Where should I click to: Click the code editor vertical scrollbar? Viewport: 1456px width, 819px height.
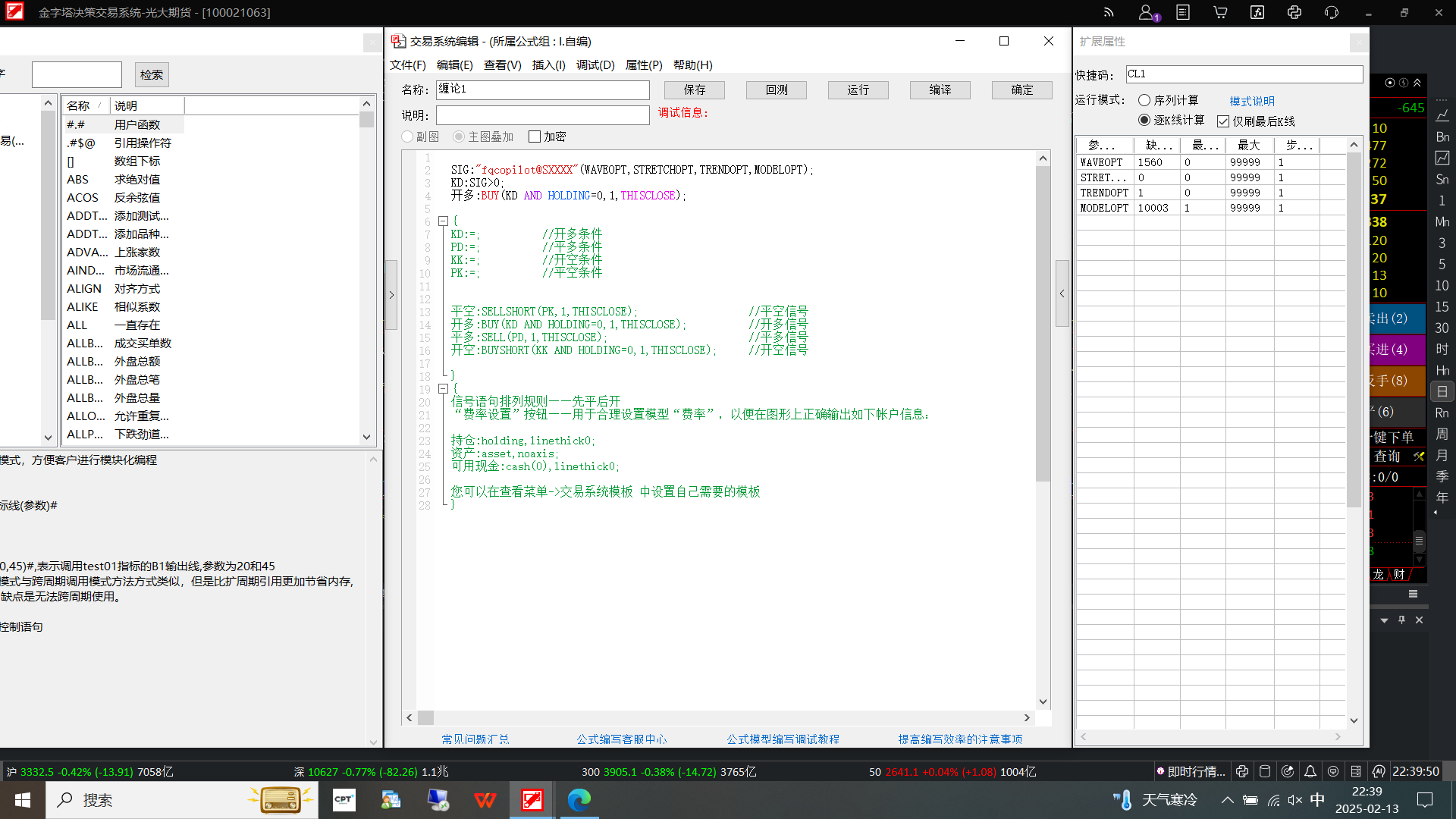pyautogui.click(x=1043, y=323)
